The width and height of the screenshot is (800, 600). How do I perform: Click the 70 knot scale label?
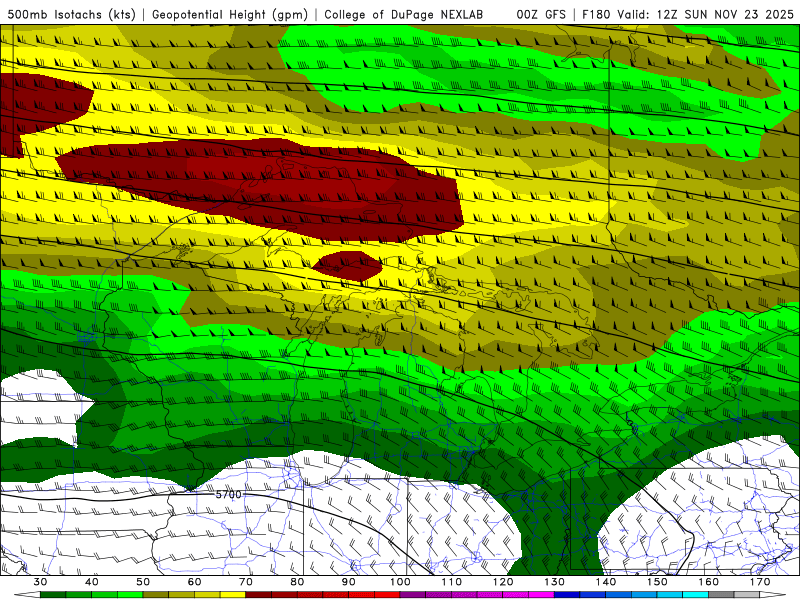[x=246, y=582]
